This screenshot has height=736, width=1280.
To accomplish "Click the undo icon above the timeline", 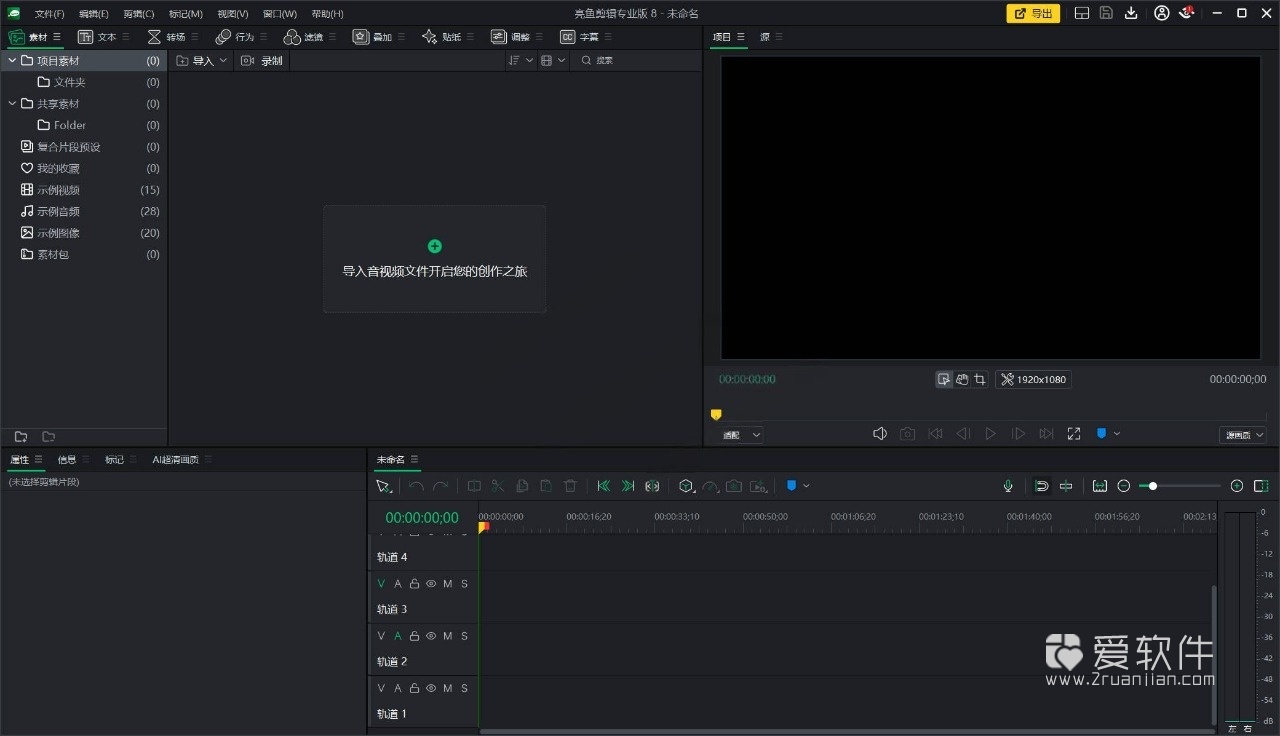I will (x=417, y=486).
